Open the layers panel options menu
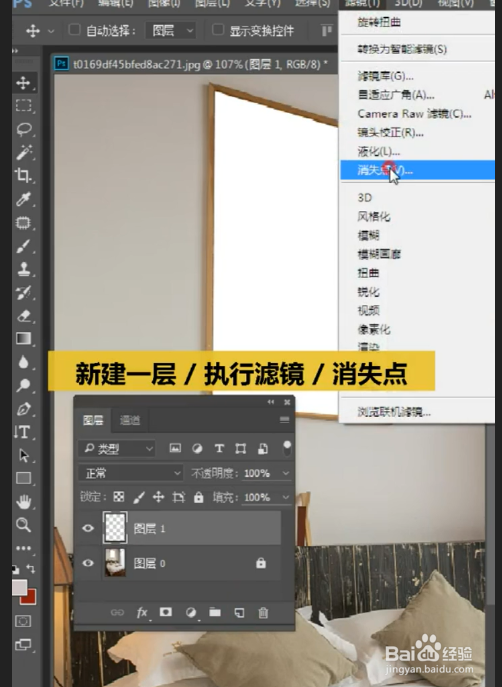The width and height of the screenshot is (502, 687). [284, 420]
